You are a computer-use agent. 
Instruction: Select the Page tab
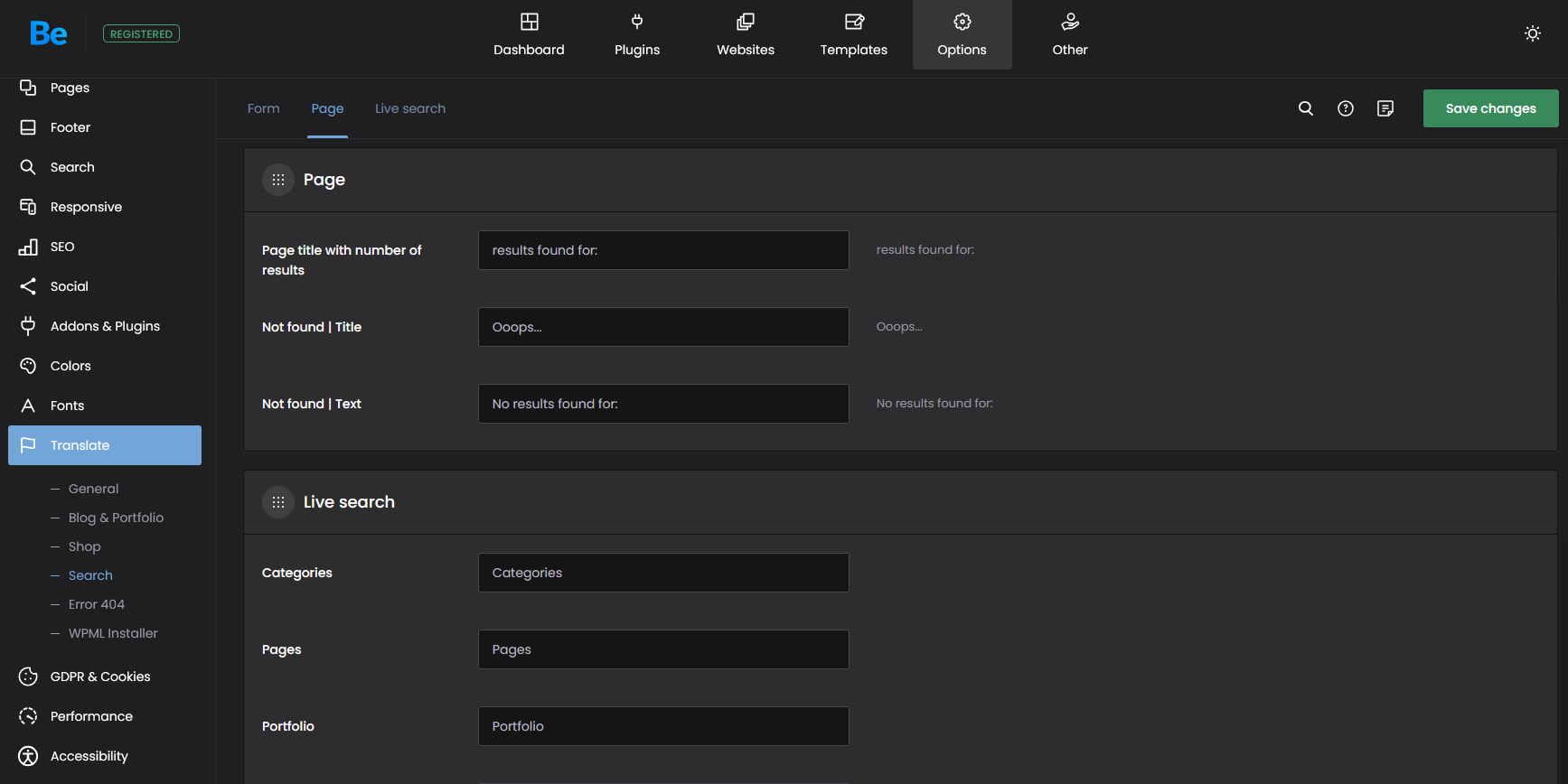point(327,108)
